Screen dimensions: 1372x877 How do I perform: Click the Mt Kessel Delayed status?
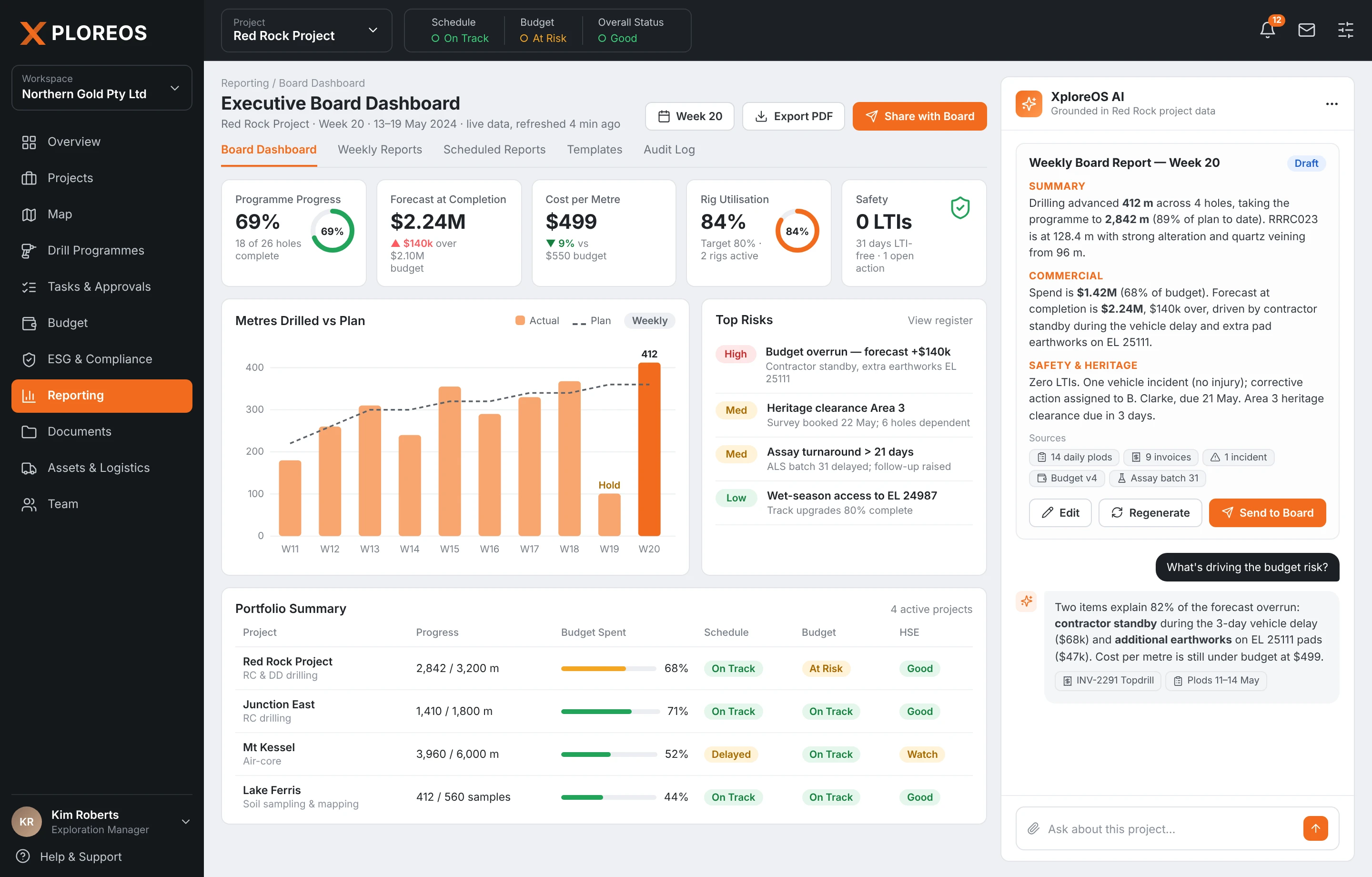pos(730,755)
